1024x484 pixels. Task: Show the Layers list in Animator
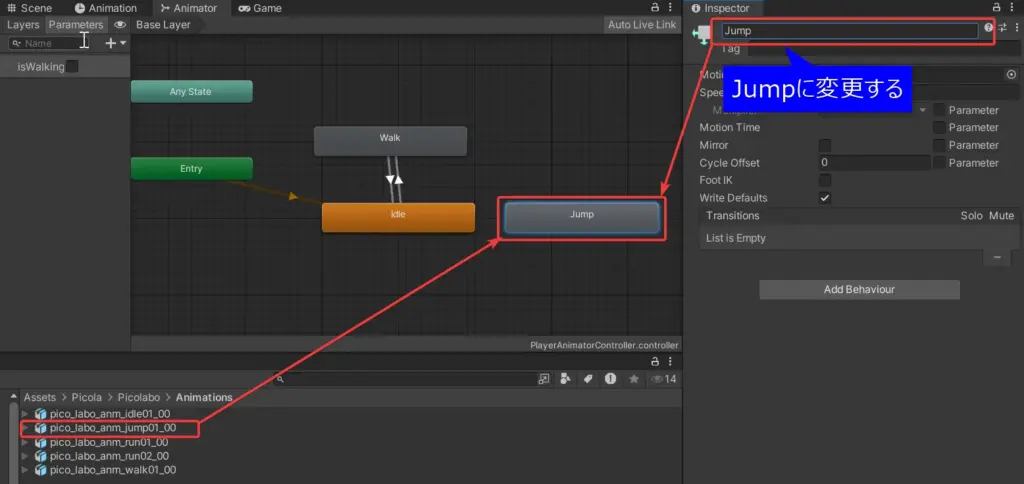[24, 25]
